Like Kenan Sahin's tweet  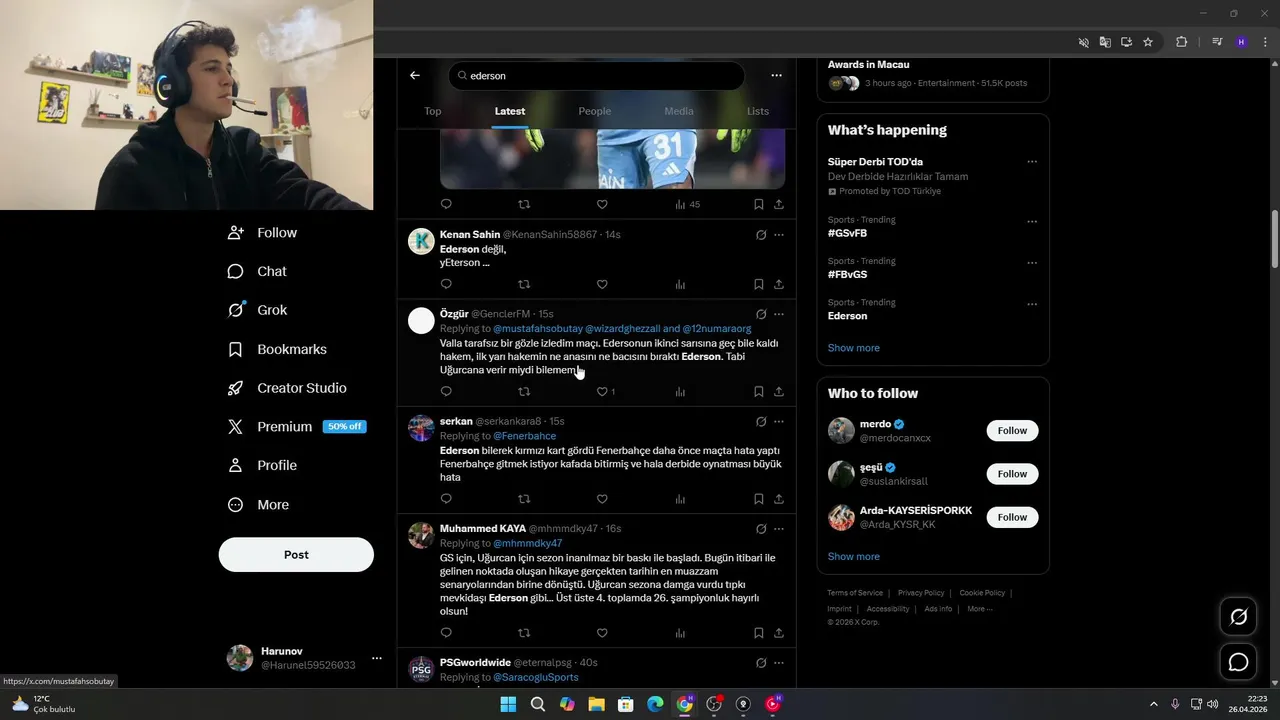pos(602,284)
